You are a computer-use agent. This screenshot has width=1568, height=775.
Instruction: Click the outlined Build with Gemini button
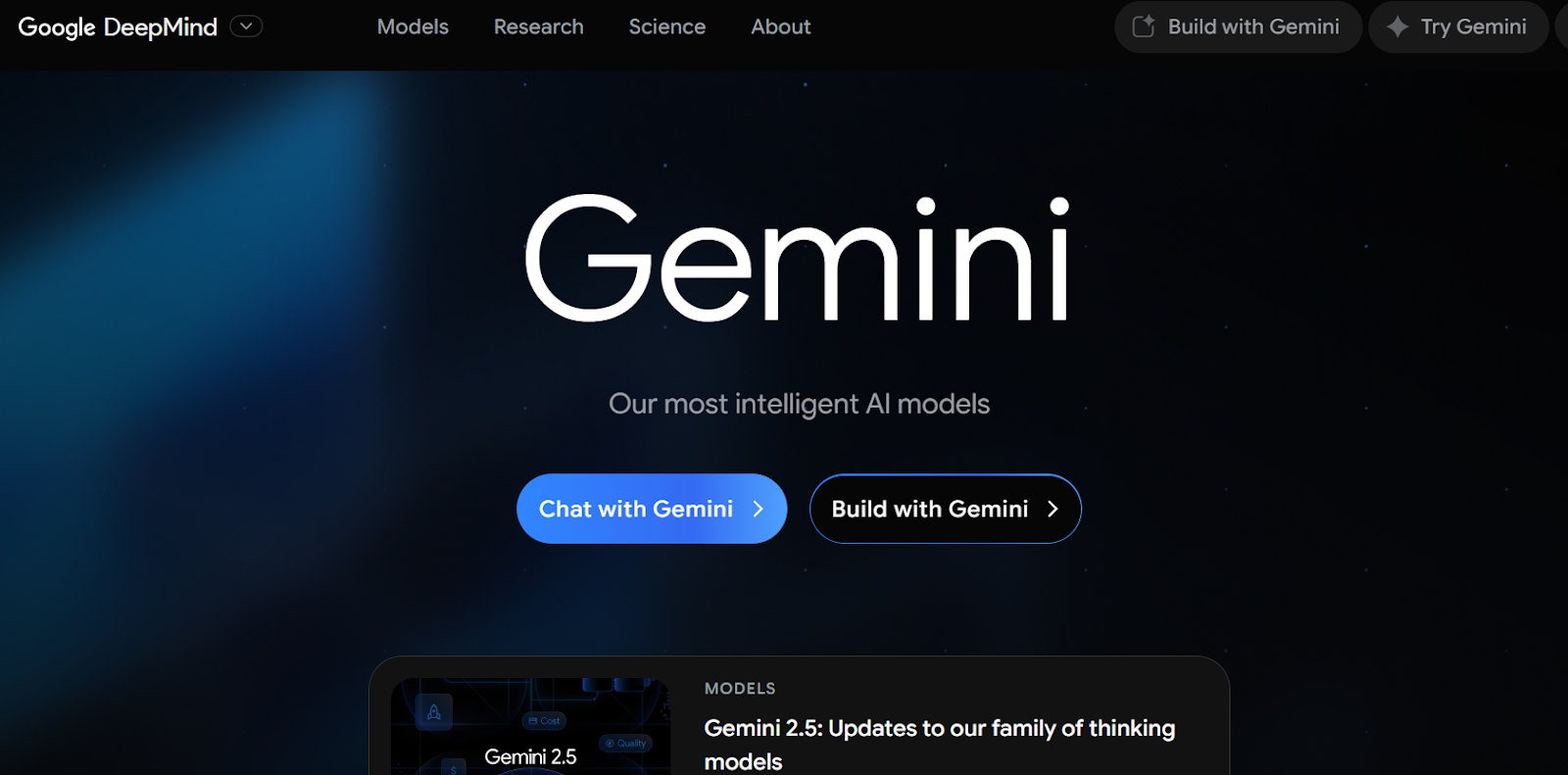(945, 509)
